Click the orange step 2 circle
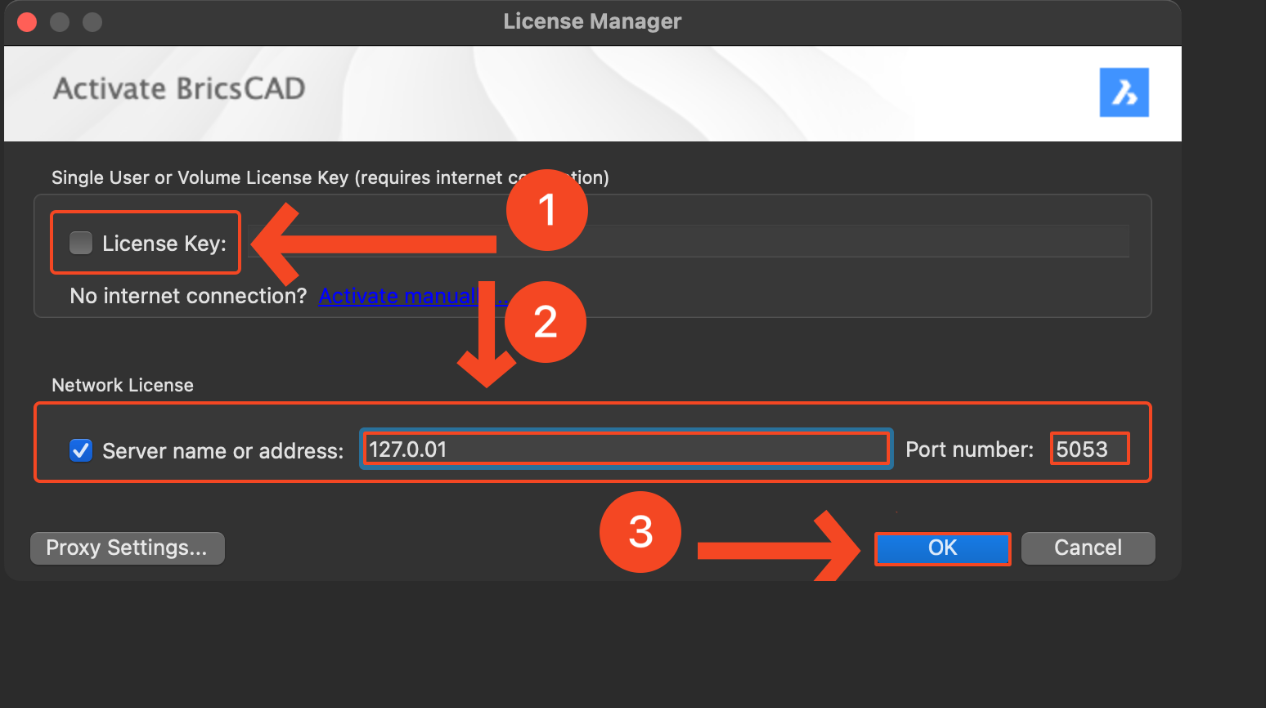This screenshot has width=1266, height=708. coord(545,322)
